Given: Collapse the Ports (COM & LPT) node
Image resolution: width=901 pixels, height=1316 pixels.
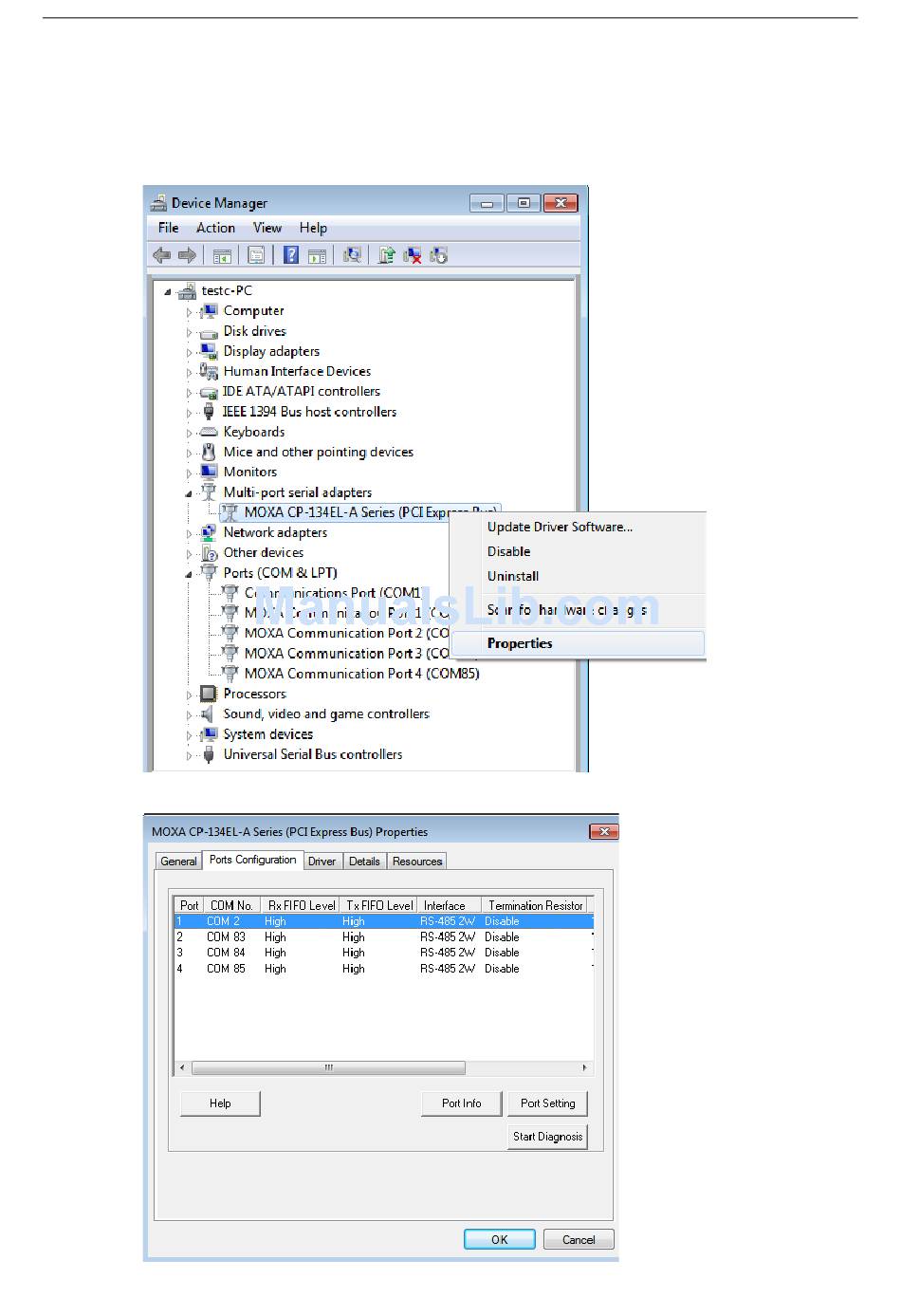Looking at the screenshot, I should [x=189, y=574].
